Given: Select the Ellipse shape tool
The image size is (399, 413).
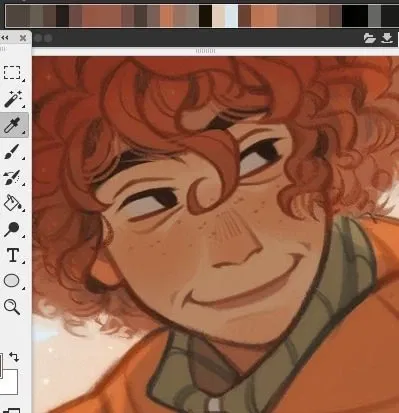Looking at the screenshot, I should point(12,281).
